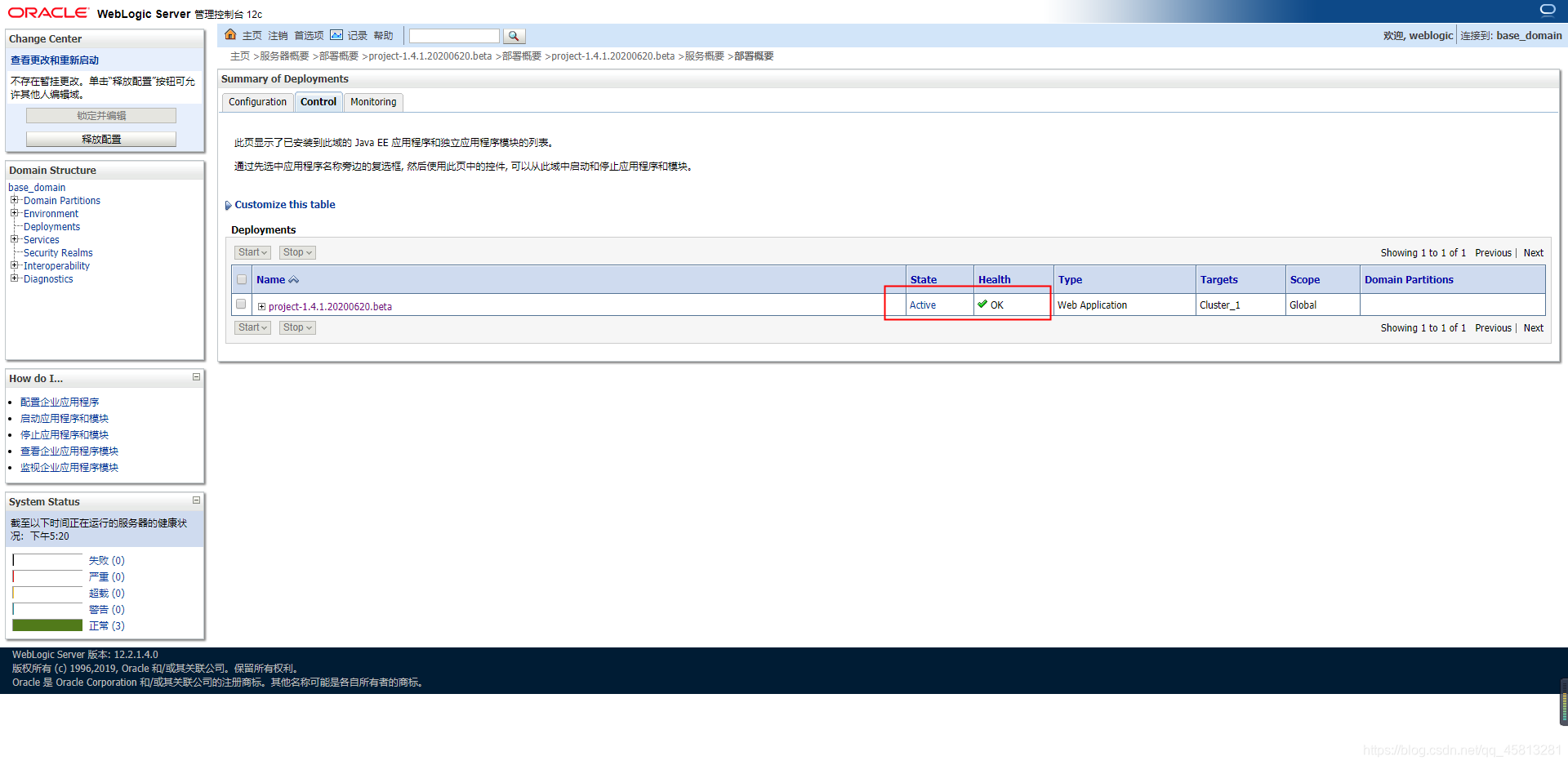Open the upper Start dropdown button
Screen dimensions: 1568x765
pos(252,252)
